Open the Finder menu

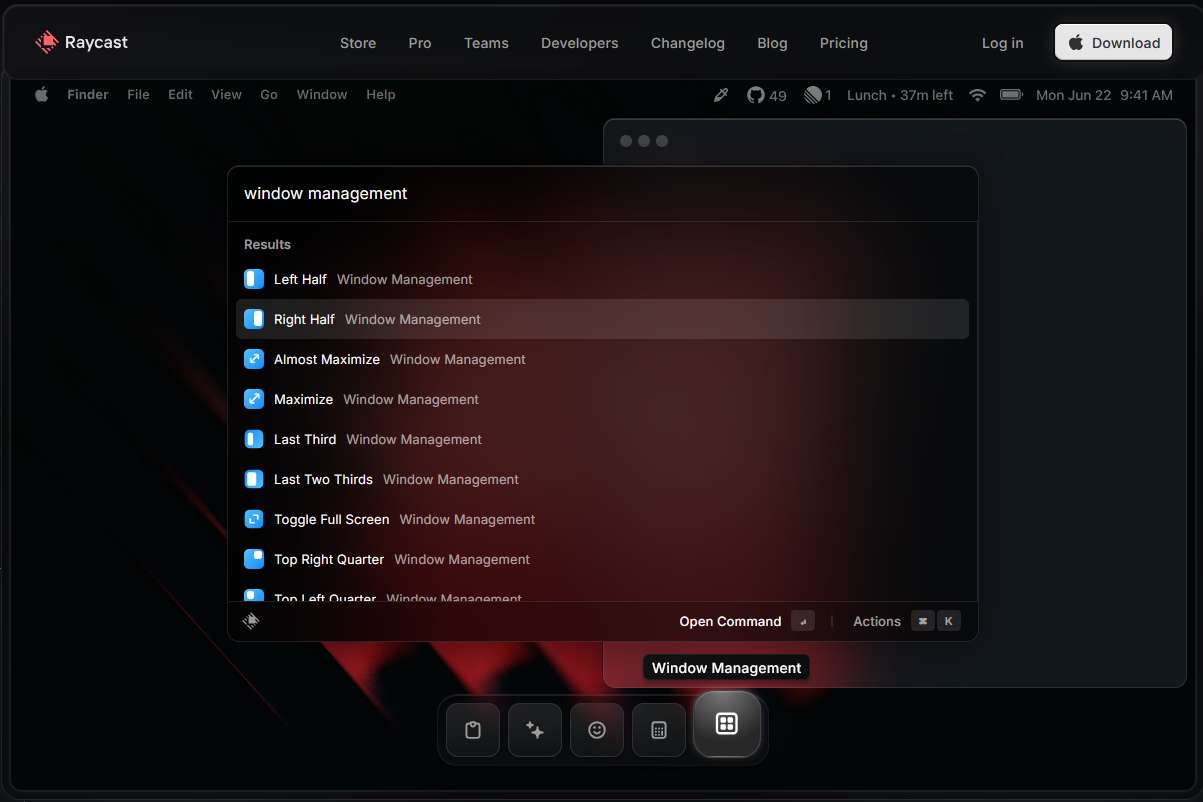(x=88, y=95)
